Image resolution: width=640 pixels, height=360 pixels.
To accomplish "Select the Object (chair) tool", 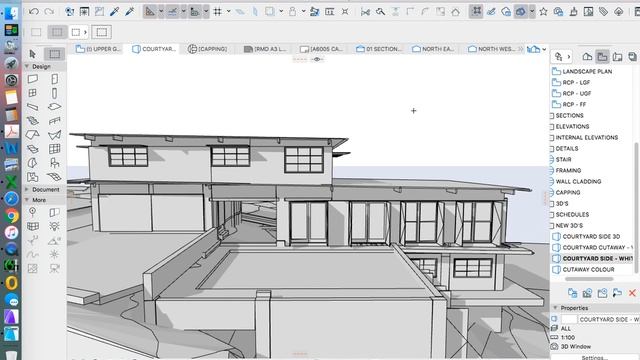I will click(54, 163).
